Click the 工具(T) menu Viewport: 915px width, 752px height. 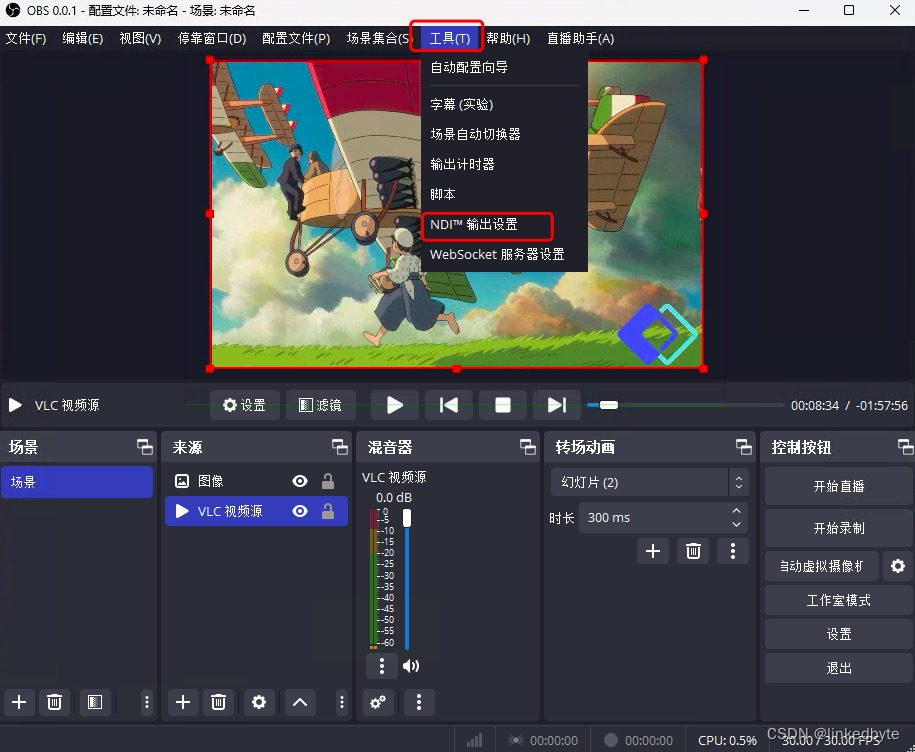pos(449,39)
